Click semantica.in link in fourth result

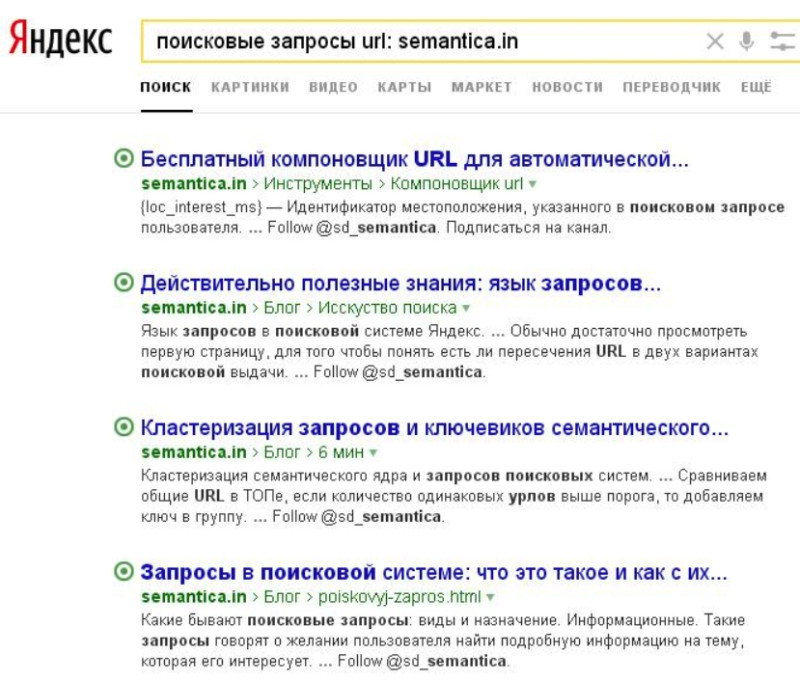click(194, 597)
